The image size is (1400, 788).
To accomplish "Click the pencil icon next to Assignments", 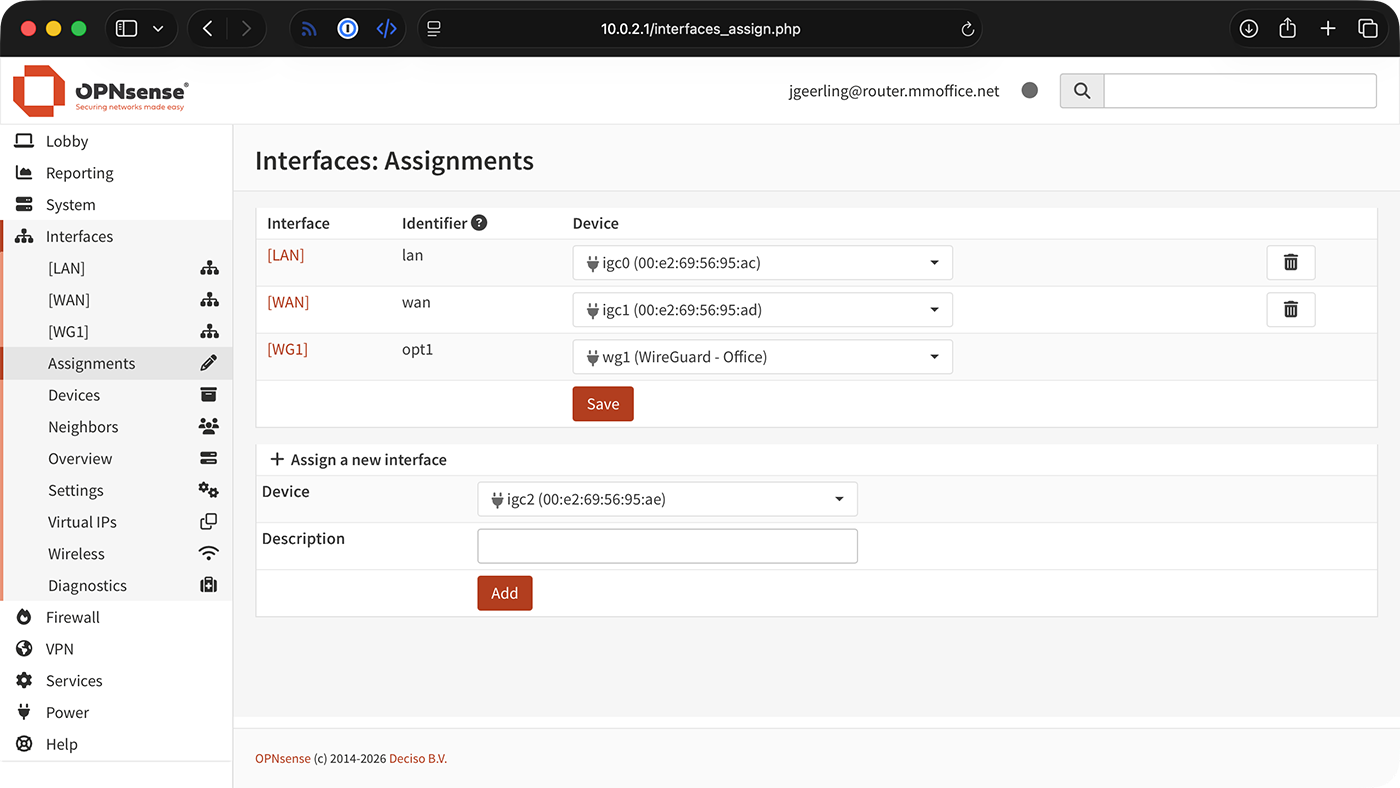I will pos(208,363).
